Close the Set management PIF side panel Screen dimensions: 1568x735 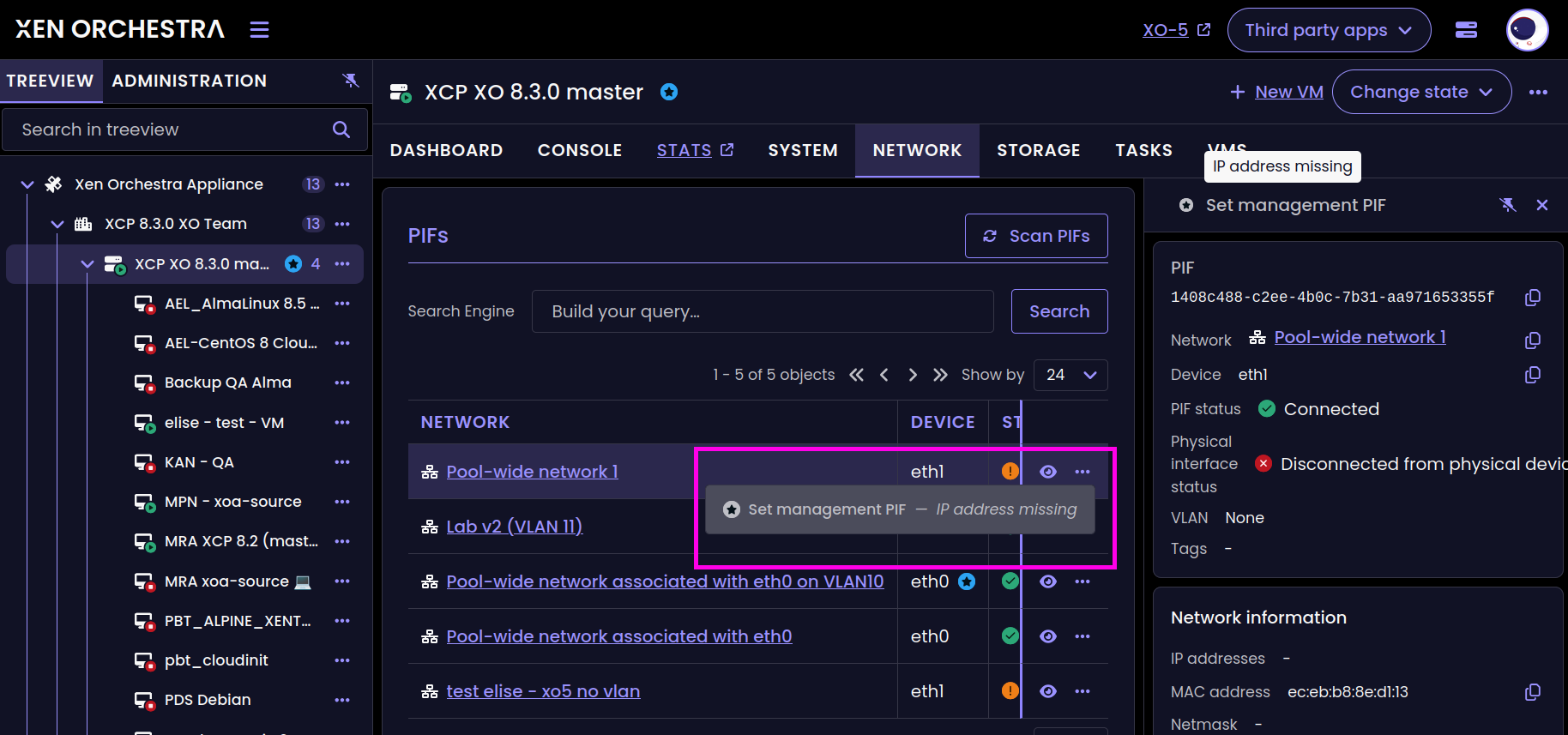tap(1542, 205)
